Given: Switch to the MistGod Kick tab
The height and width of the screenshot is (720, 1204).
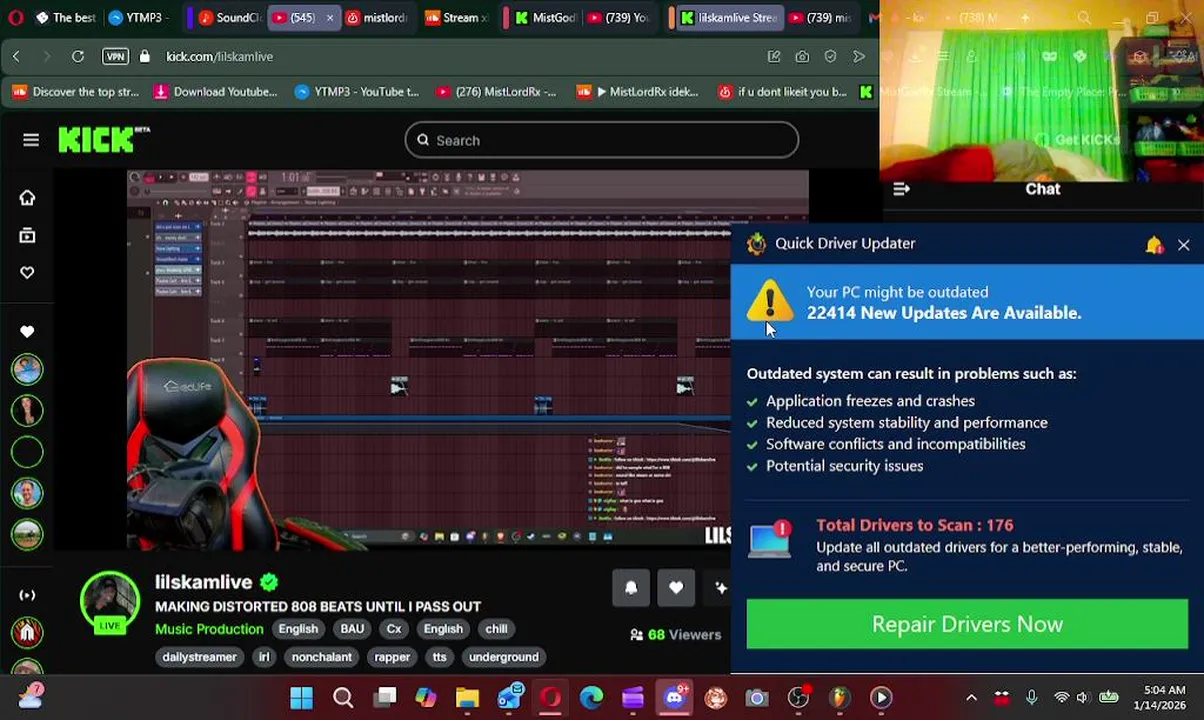Looking at the screenshot, I should coord(545,17).
